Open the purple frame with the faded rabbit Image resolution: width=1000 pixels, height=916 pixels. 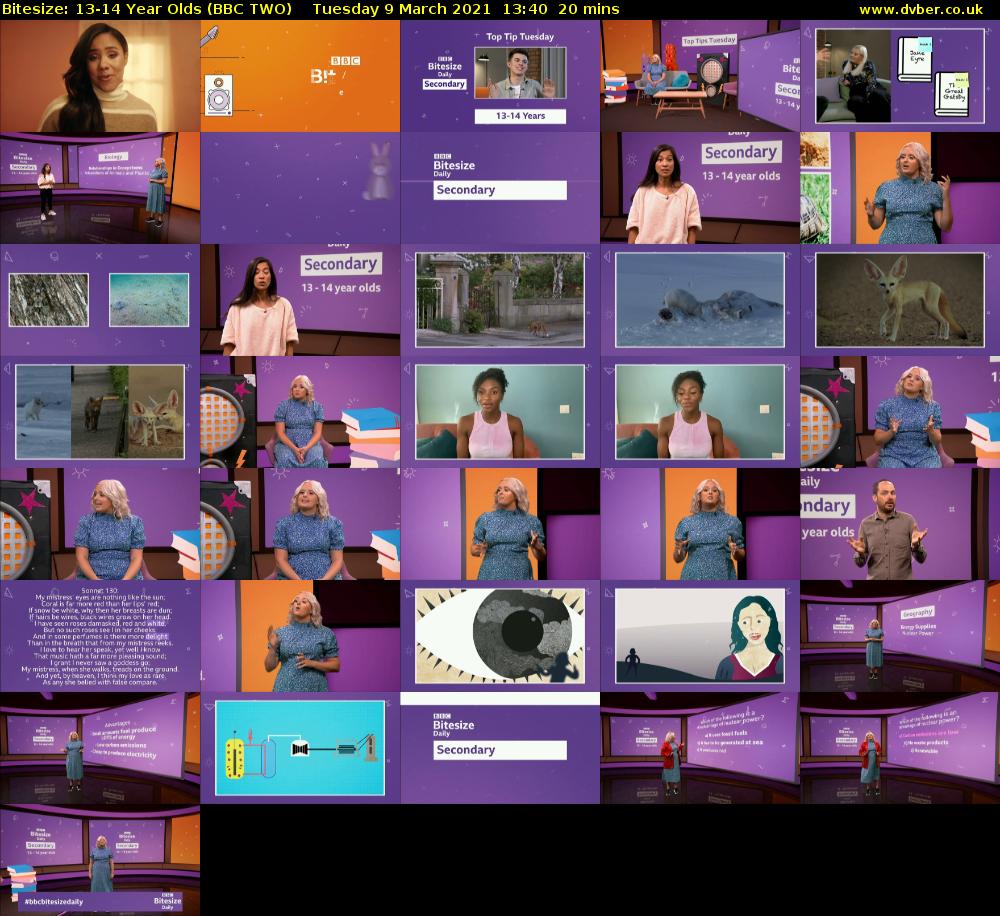300,188
